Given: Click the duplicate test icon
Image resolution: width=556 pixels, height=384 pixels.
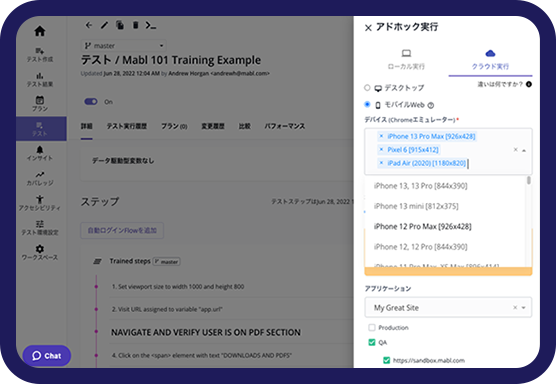Looking at the screenshot, I should click(x=120, y=25).
